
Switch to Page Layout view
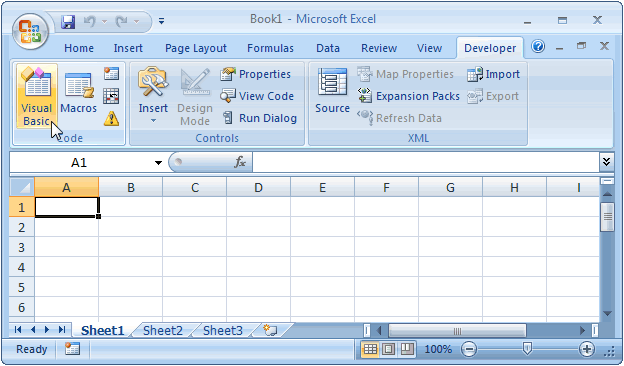388,349
